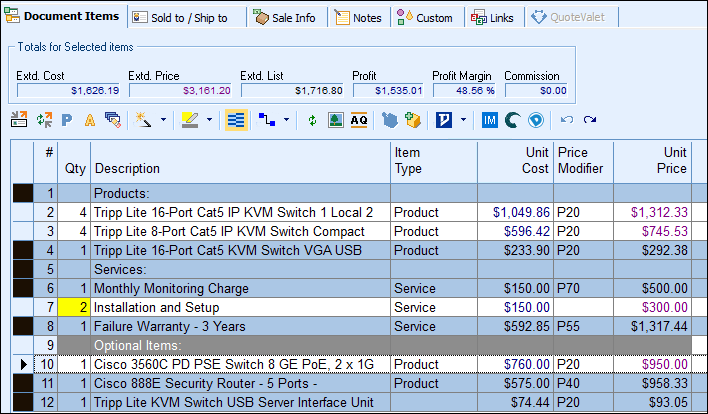Click the Profit Margin field showing 48.56 %
The height and width of the screenshot is (414, 708).
click(464, 91)
